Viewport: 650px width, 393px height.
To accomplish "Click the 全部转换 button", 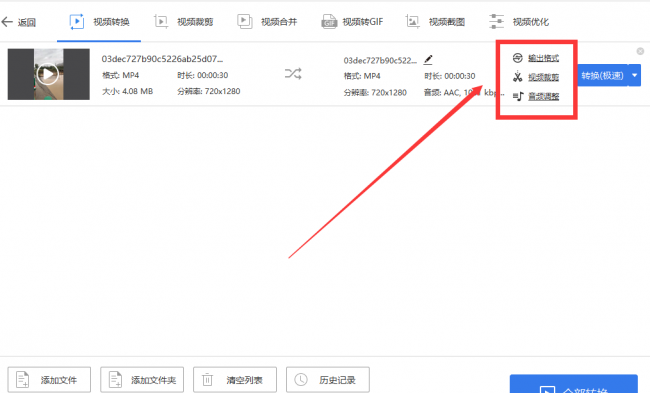I will click(x=574, y=385).
